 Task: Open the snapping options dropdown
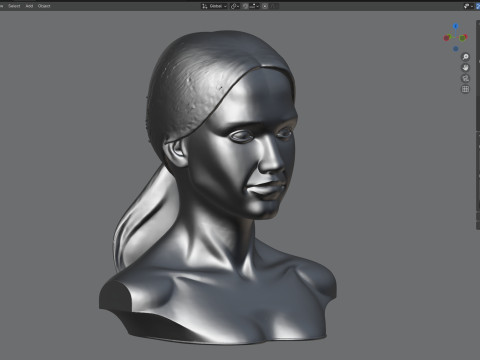point(254,6)
